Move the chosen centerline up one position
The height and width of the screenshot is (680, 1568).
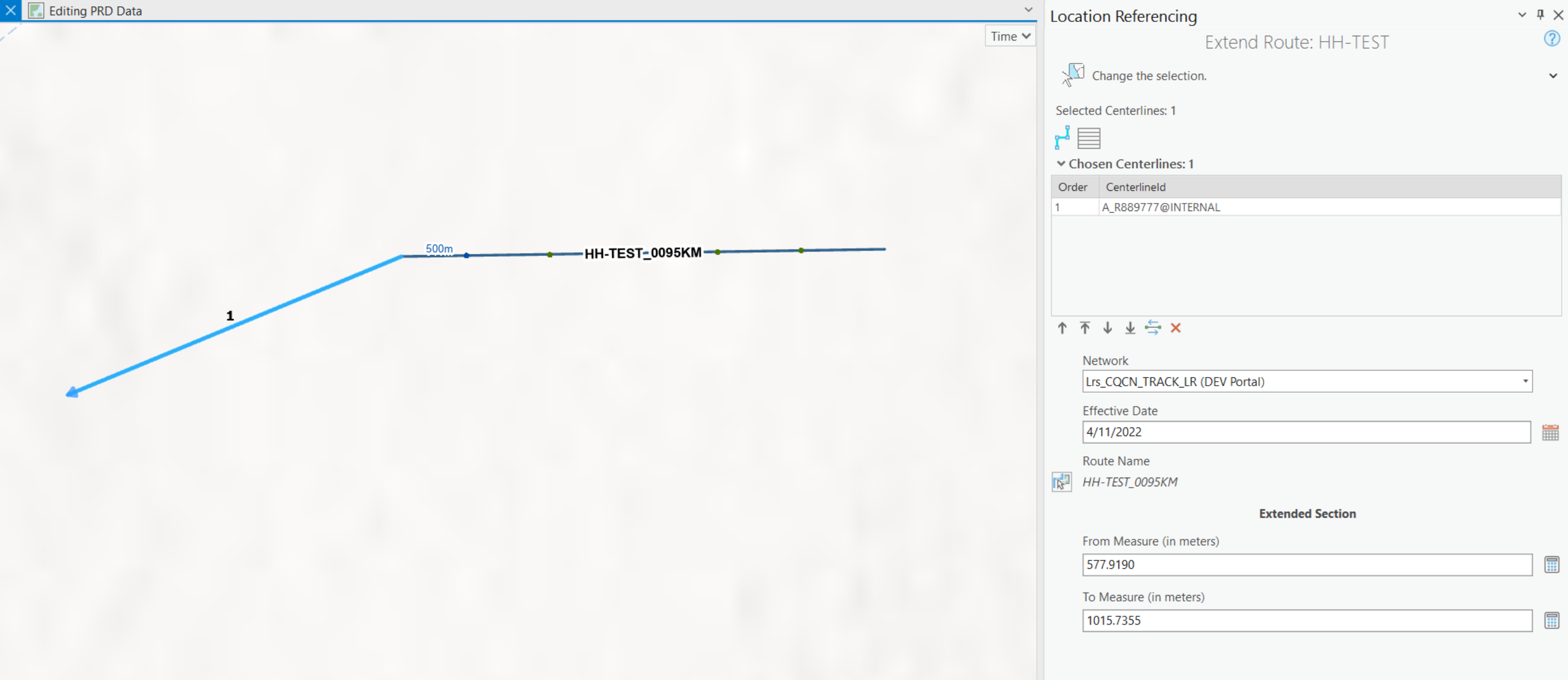click(x=1062, y=328)
